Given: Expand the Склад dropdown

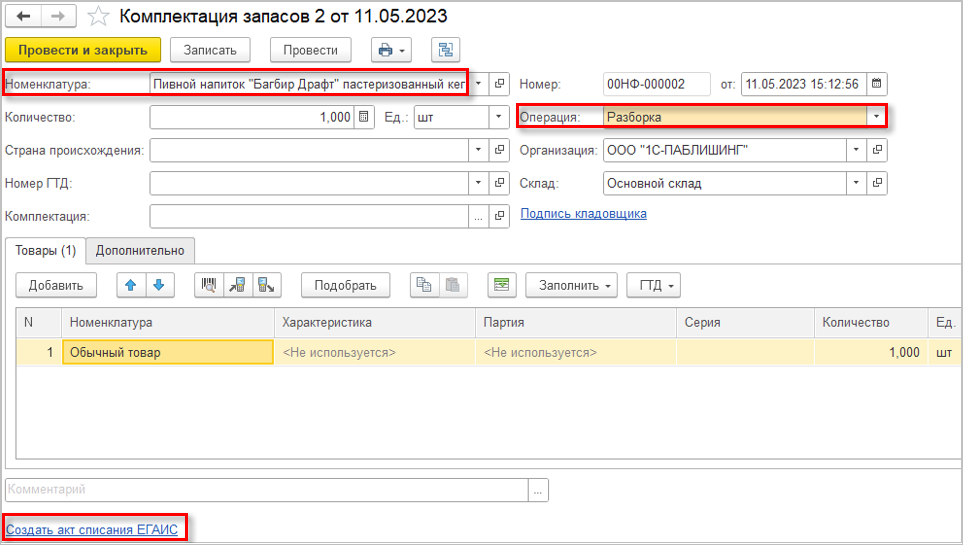Looking at the screenshot, I should click(x=856, y=183).
